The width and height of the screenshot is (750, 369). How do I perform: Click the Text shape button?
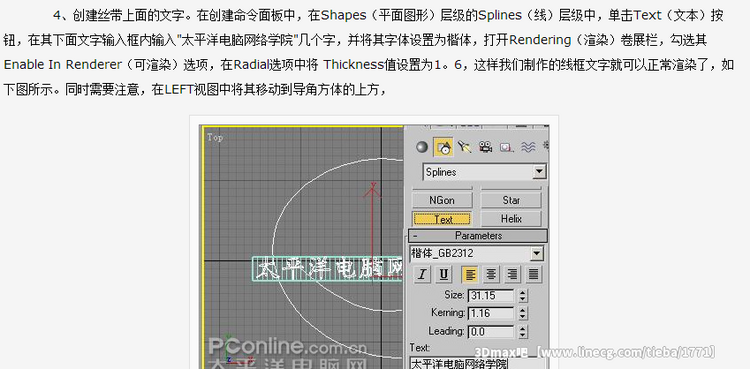tap(442, 219)
